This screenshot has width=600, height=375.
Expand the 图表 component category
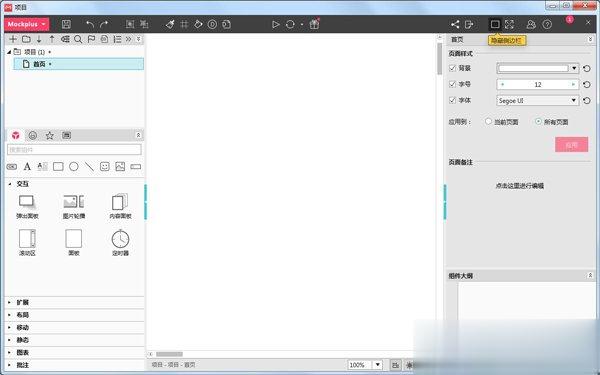(x=10, y=352)
